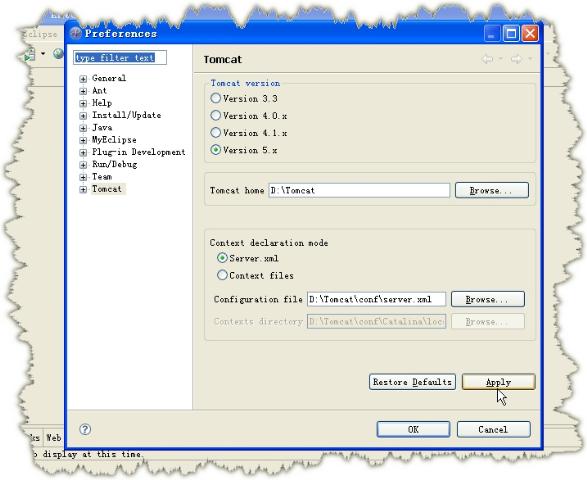
Task: Expand the Help tree node
Action: coord(83,103)
